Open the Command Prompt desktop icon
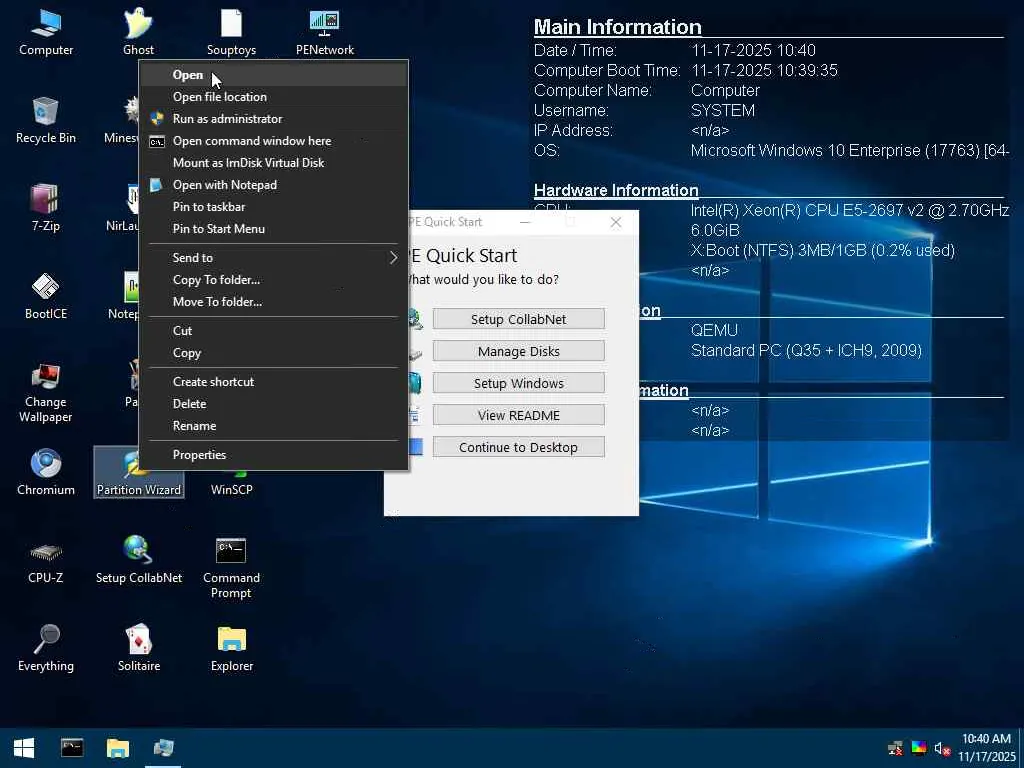 click(231, 553)
